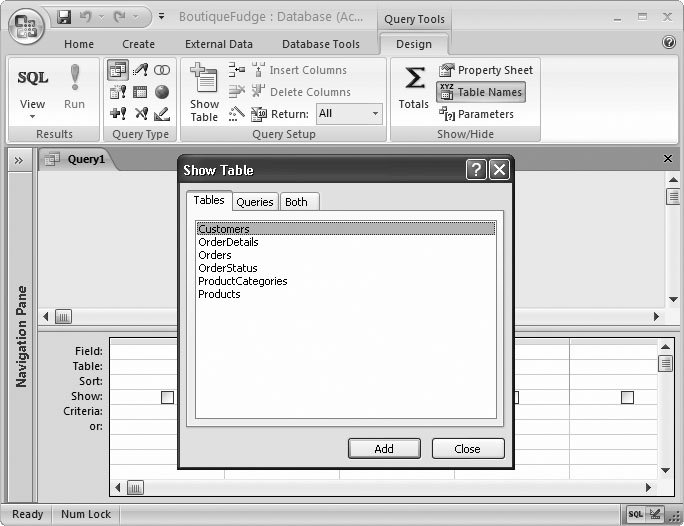Select the Products table

pos(346,294)
